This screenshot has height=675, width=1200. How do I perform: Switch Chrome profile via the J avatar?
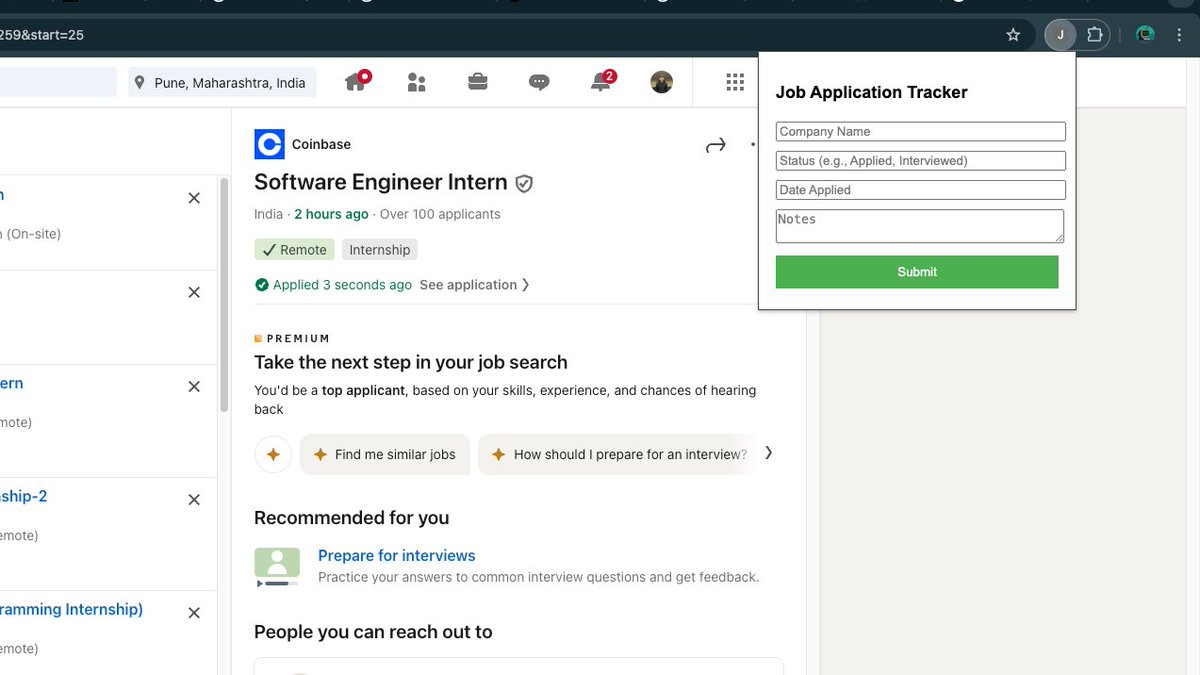click(1060, 34)
